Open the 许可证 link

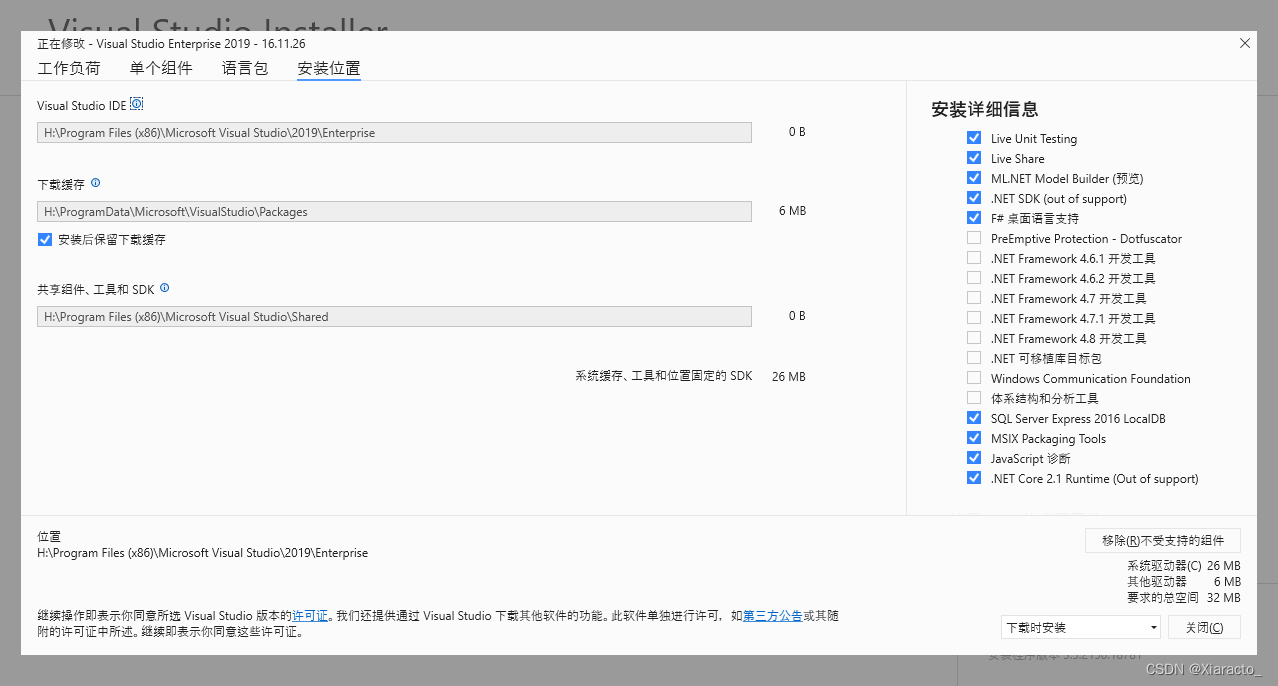(310, 615)
